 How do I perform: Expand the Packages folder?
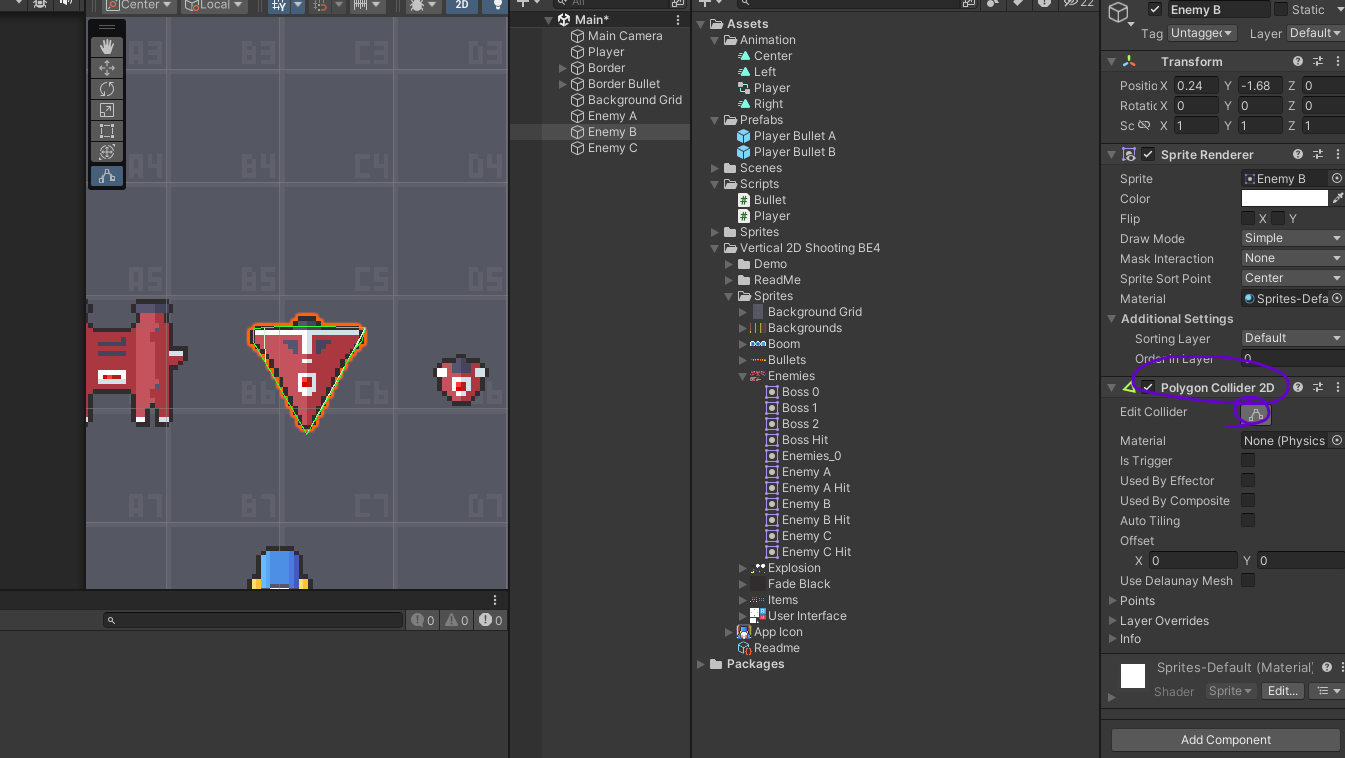point(701,664)
